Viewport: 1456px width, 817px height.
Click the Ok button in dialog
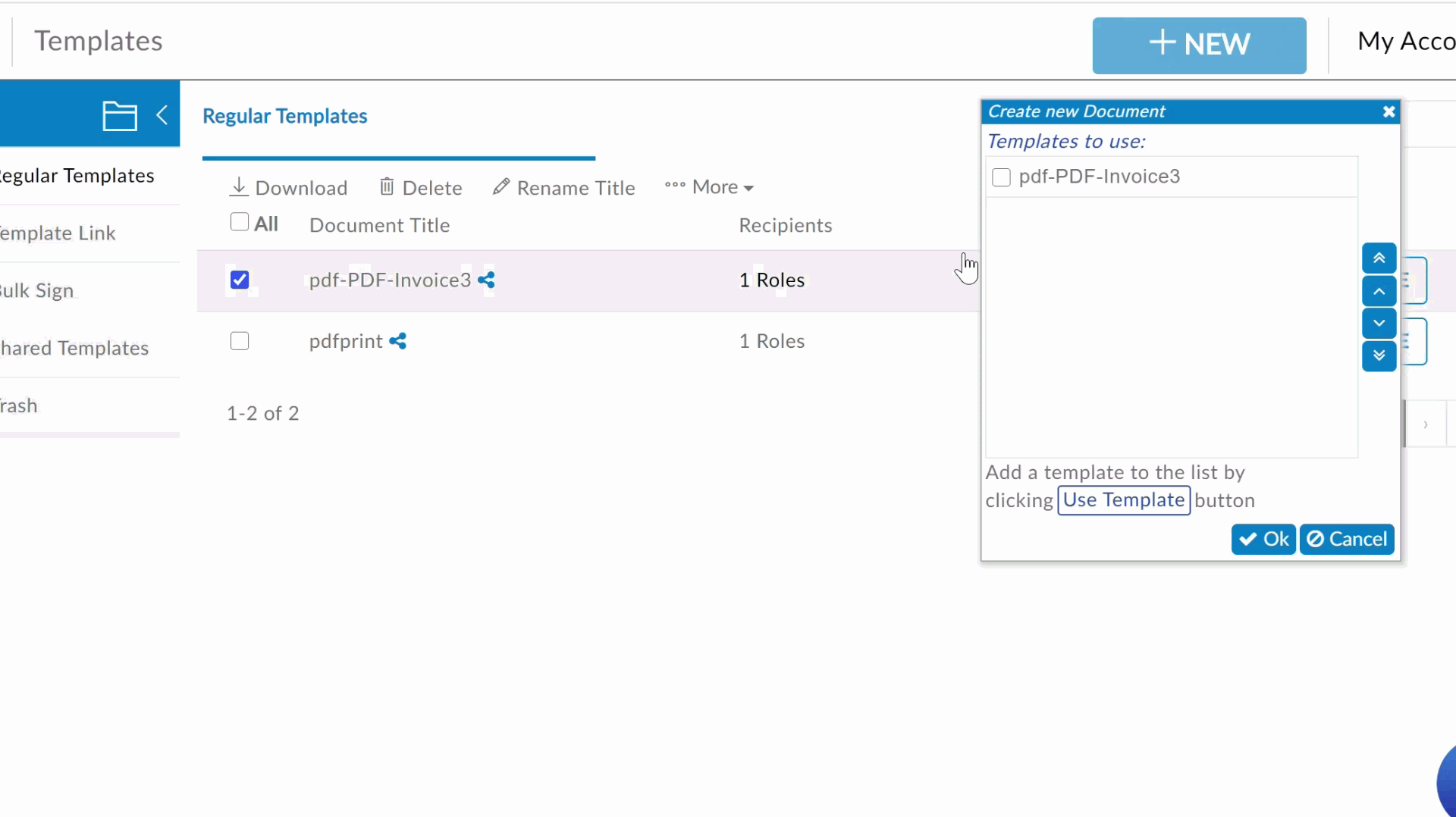pyautogui.click(x=1263, y=540)
